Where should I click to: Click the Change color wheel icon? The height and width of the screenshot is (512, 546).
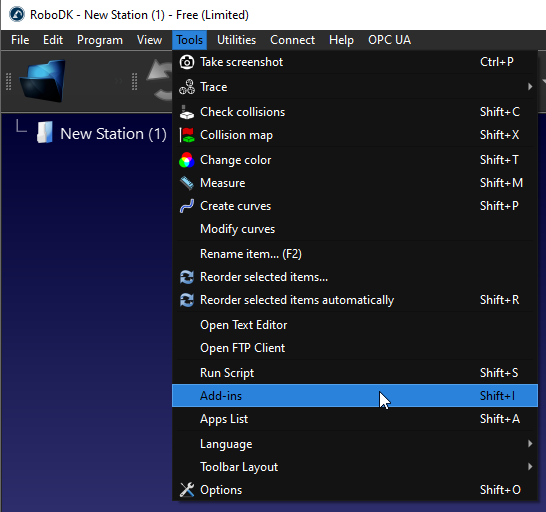pos(187,160)
